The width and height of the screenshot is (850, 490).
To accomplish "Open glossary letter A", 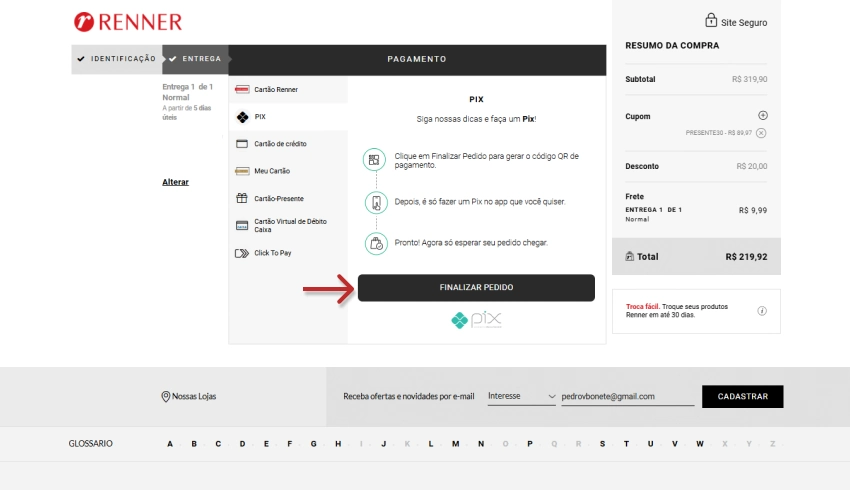I will coord(170,444).
